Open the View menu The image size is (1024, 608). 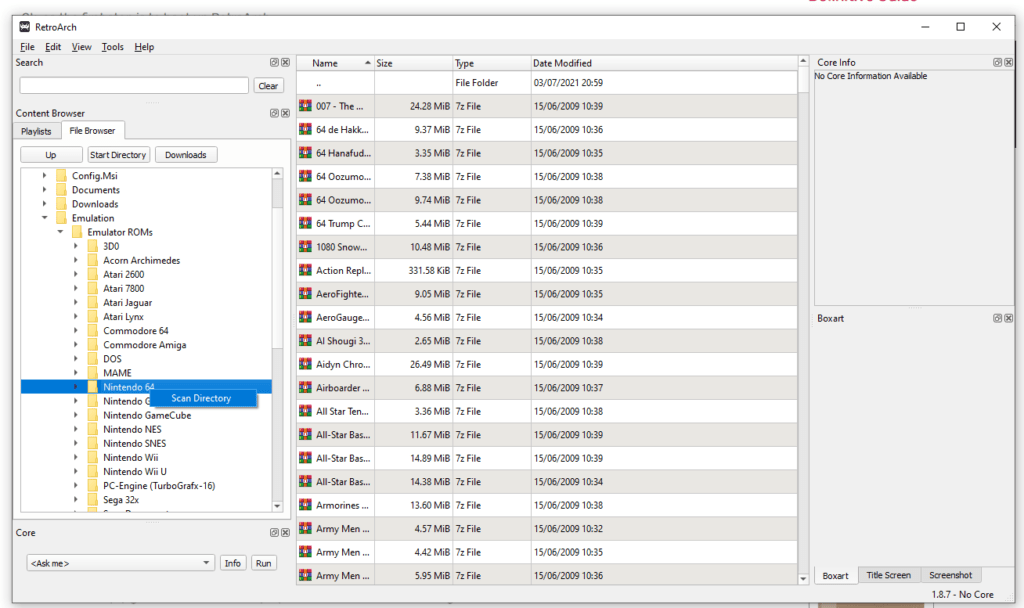[82, 47]
